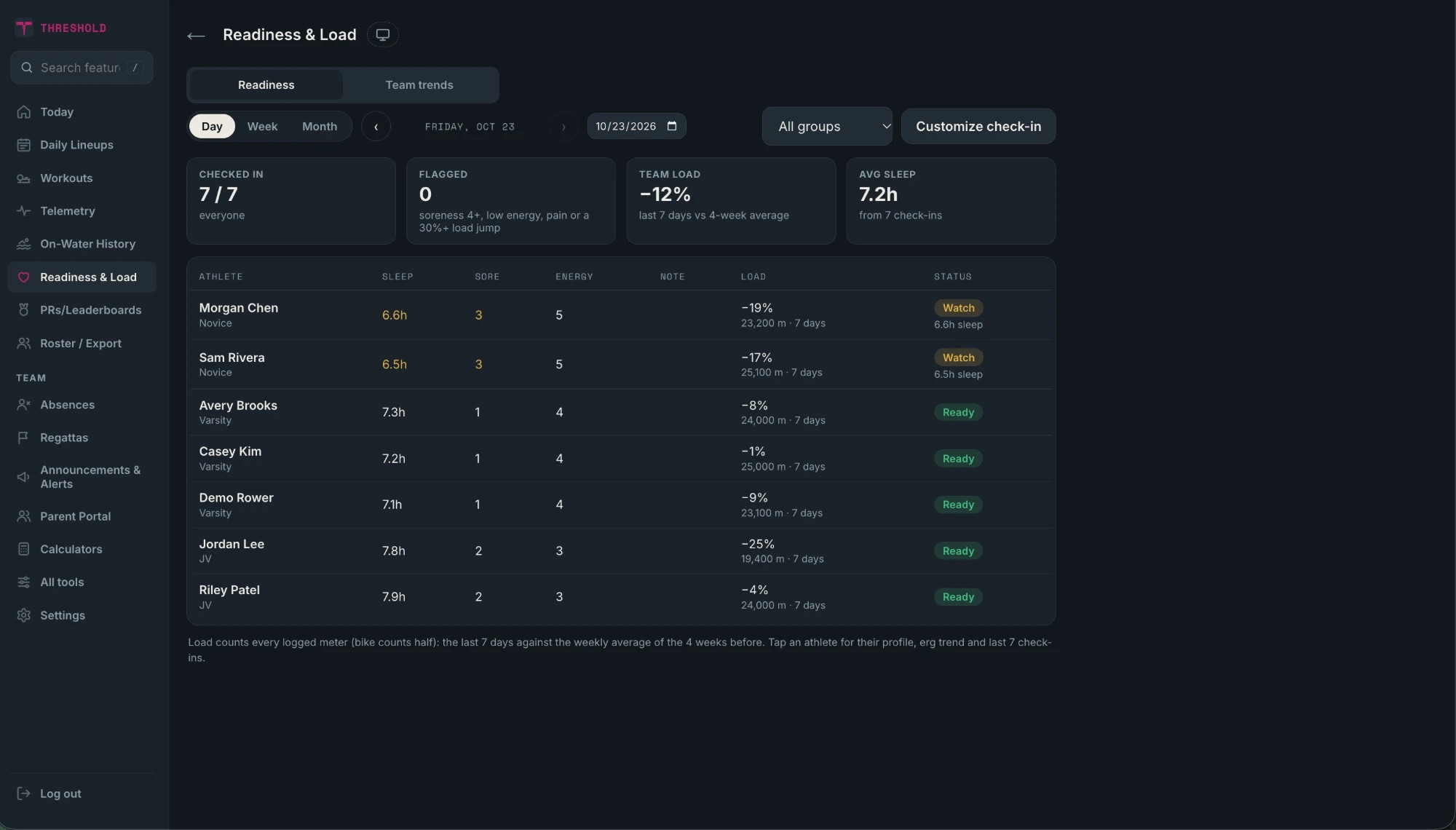This screenshot has height=830, width=1456.
Task: Click Customize check-in button
Action: click(978, 127)
